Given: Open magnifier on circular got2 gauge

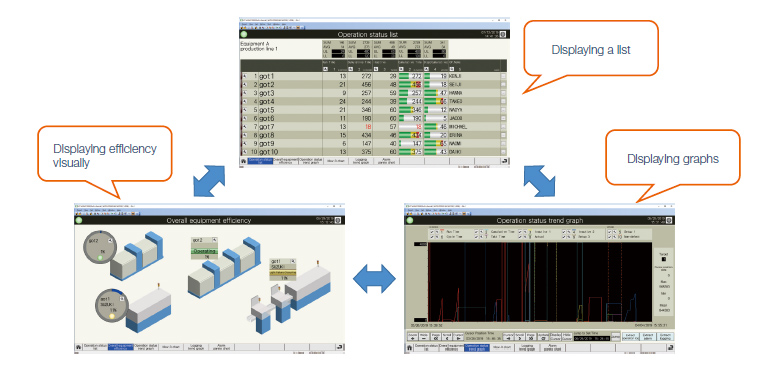Looking at the screenshot, I should [110, 240].
